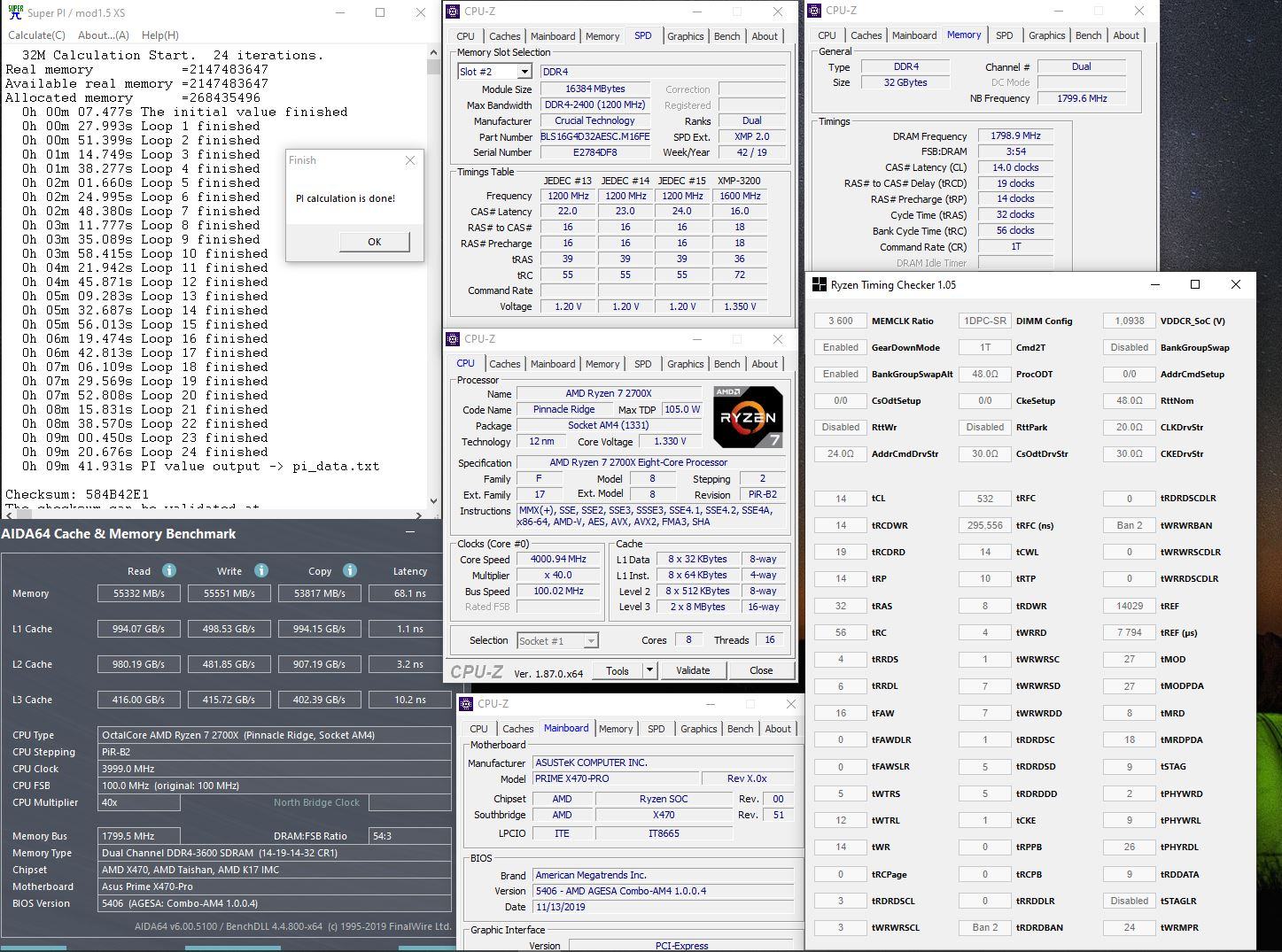Click the BIOS Version 5406 field in CPU-Z
This screenshot has width=1282, height=952.
pos(663,891)
